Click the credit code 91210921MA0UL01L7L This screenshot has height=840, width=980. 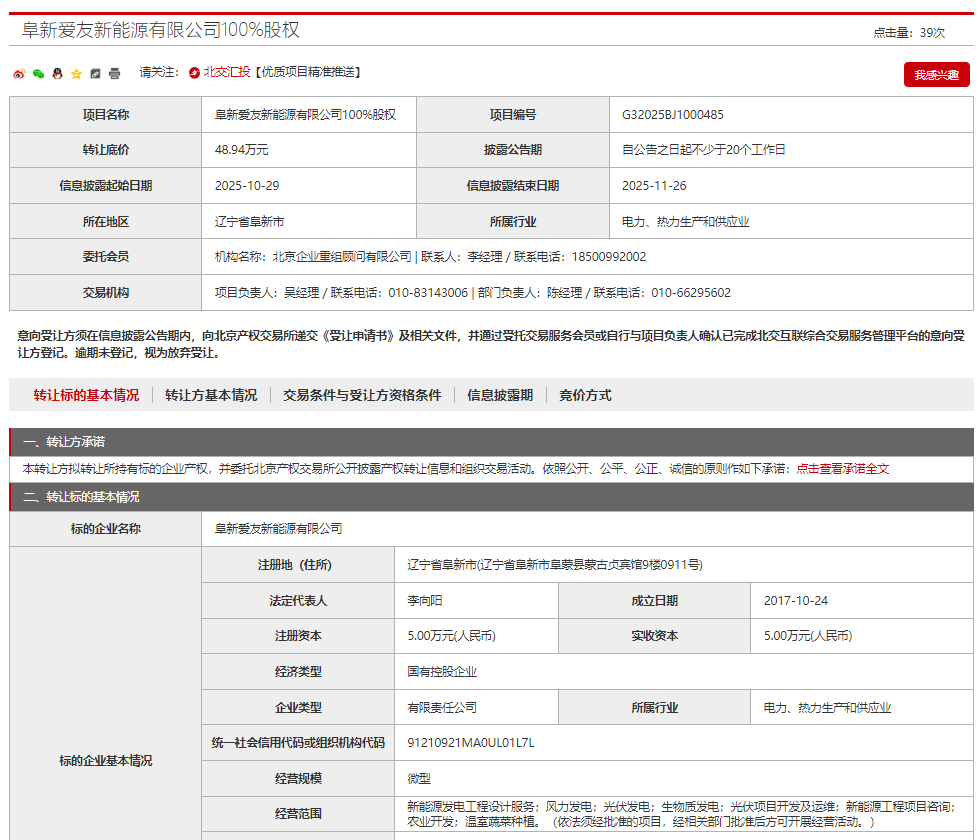(471, 743)
